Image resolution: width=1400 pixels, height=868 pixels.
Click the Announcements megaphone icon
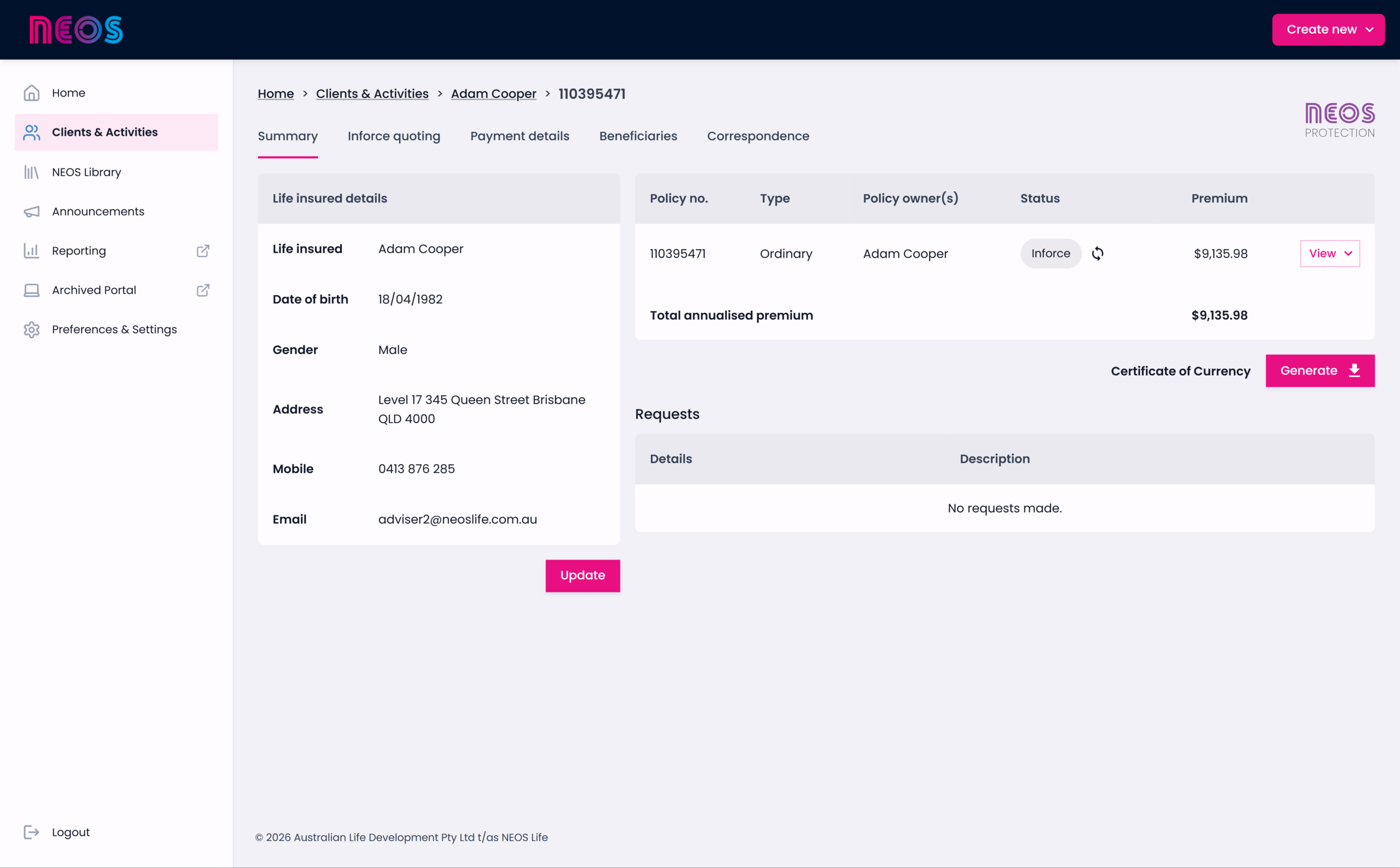click(32, 212)
